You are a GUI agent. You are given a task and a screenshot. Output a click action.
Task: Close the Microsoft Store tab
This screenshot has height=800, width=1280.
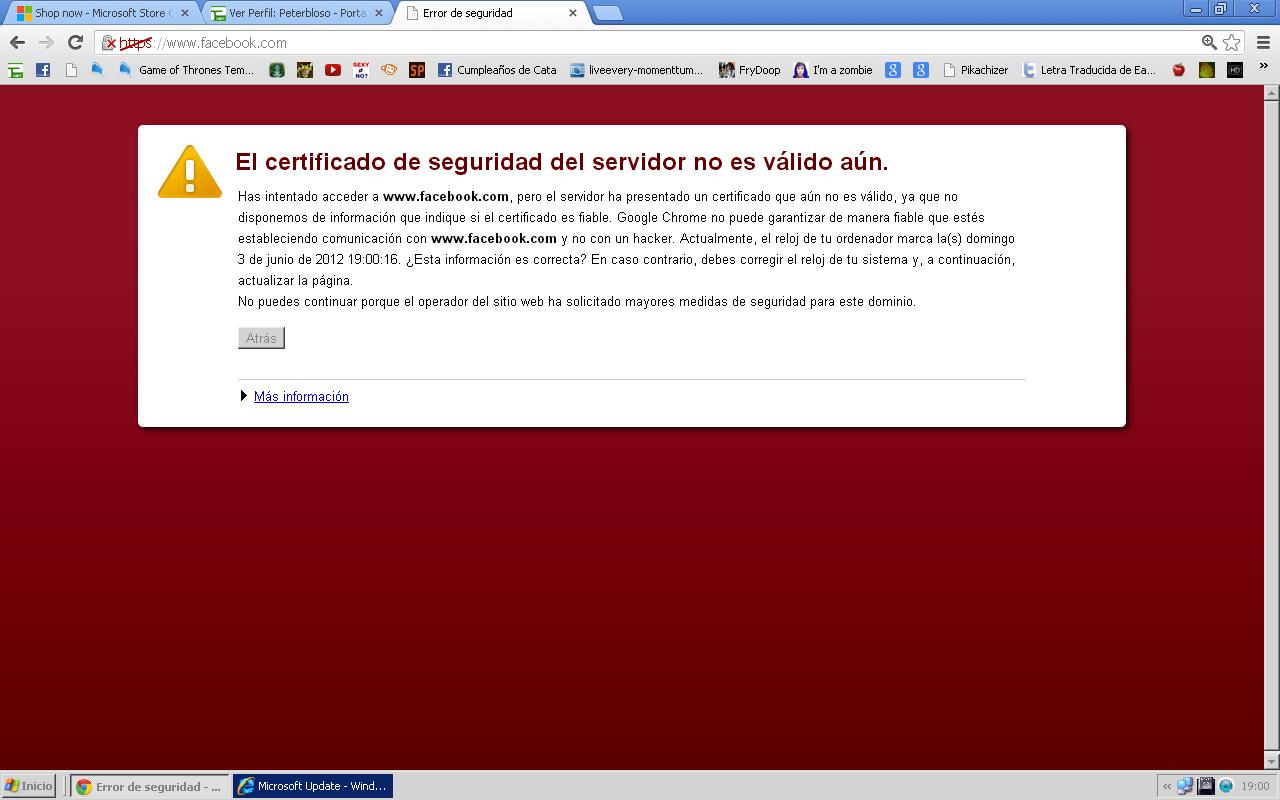[x=185, y=13]
